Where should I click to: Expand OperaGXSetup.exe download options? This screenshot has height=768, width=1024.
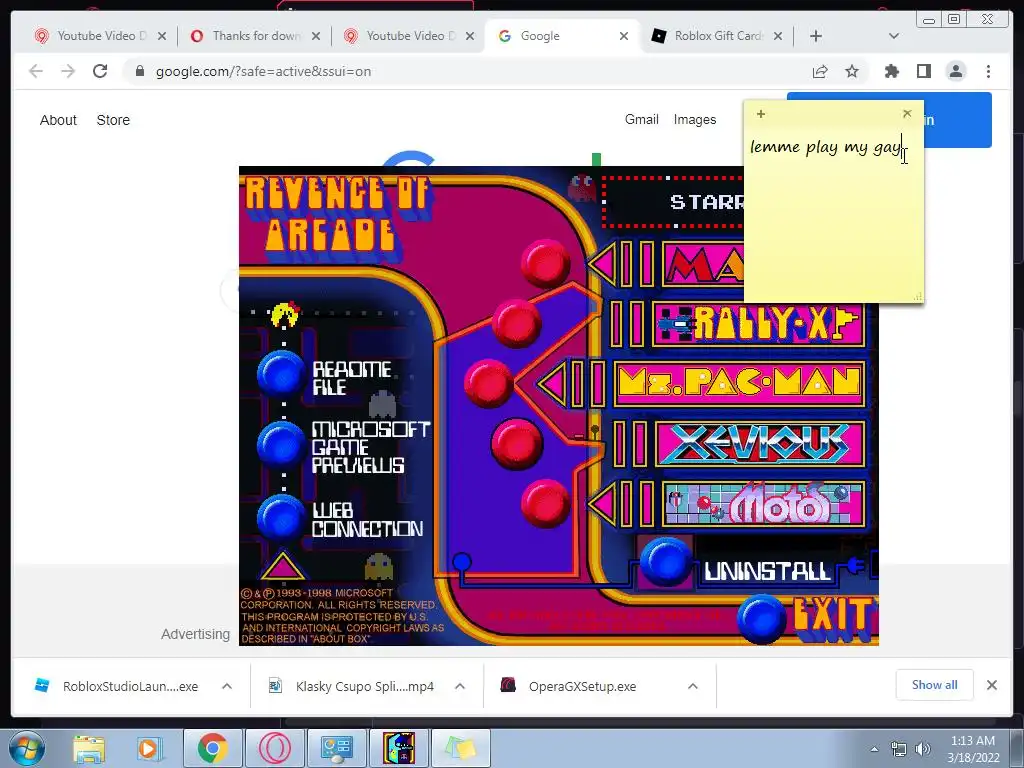[693, 686]
